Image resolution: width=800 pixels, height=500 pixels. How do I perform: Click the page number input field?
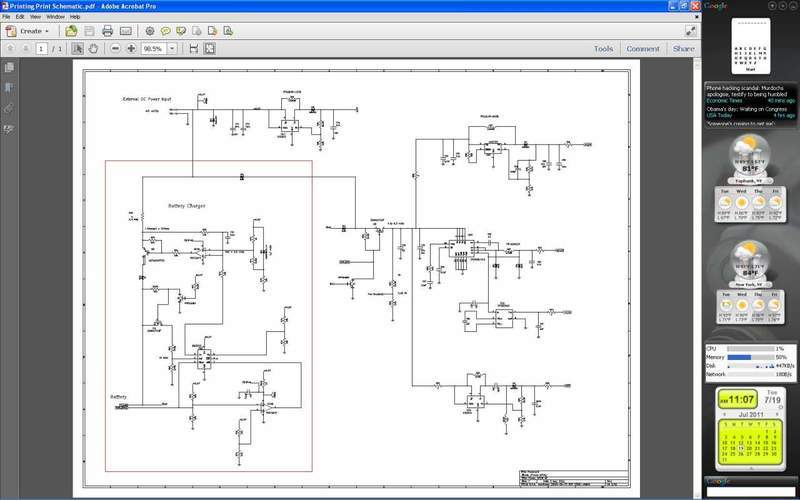42,48
